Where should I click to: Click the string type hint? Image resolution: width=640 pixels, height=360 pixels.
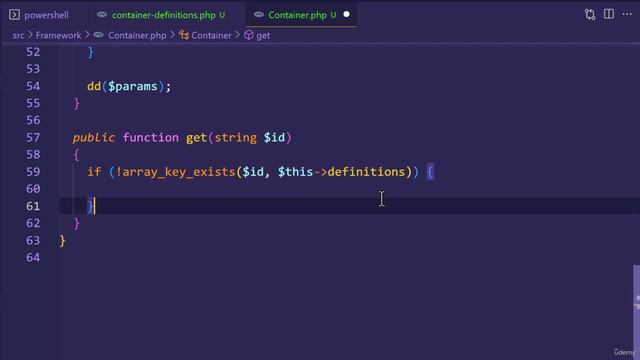[x=236, y=138]
